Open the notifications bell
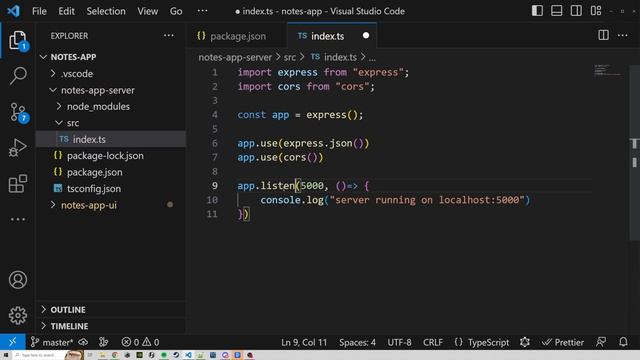Screen dimensions: 640x360 [623, 342]
